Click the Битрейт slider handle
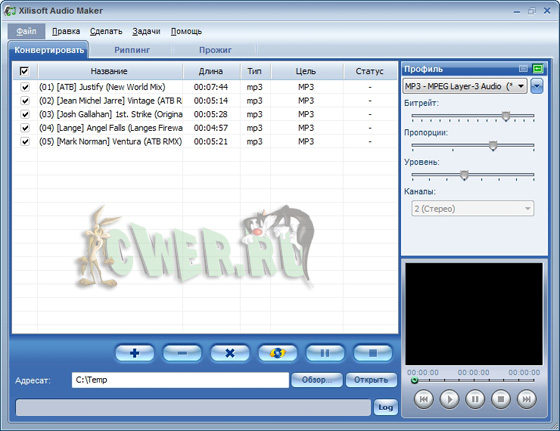Image resolution: width=560 pixels, height=431 pixels. [x=506, y=116]
